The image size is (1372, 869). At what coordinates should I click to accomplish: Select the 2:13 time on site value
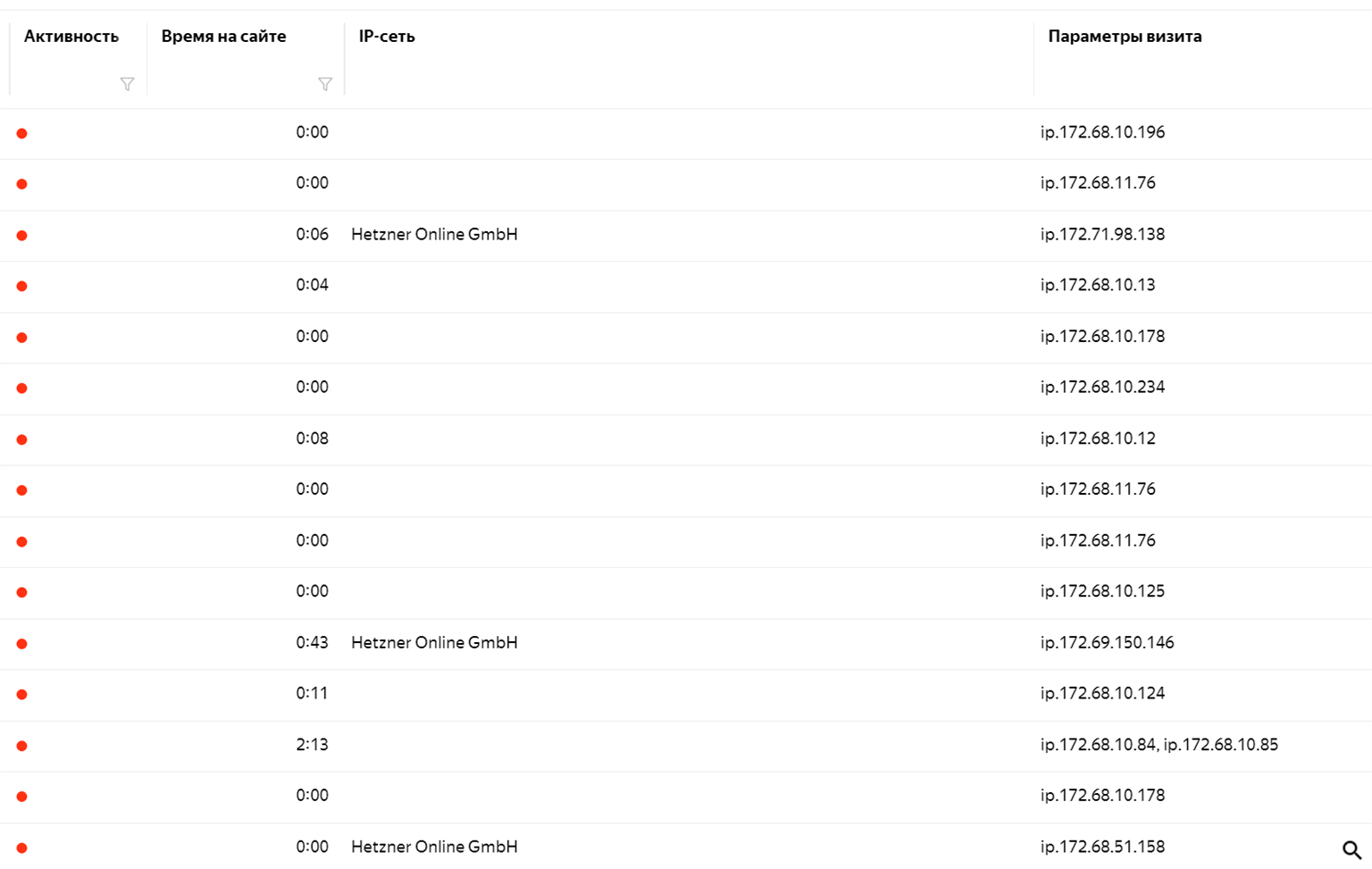312,745
